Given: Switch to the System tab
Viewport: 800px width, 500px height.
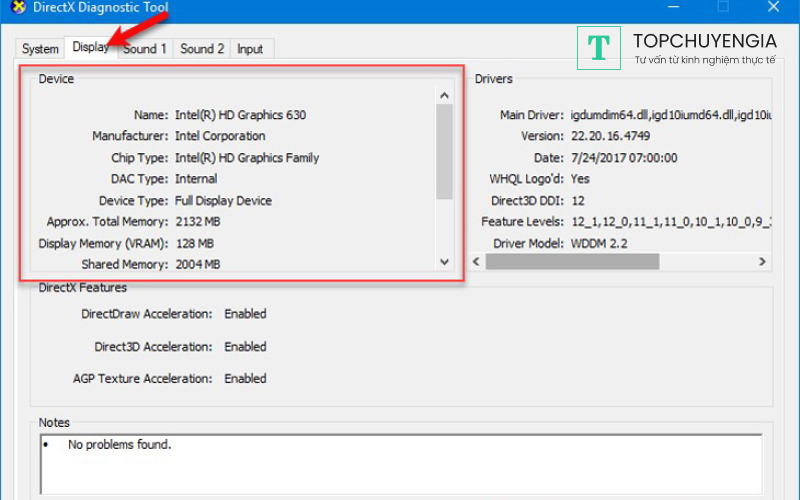Looking at the screenshot, I should click(40, 49).
